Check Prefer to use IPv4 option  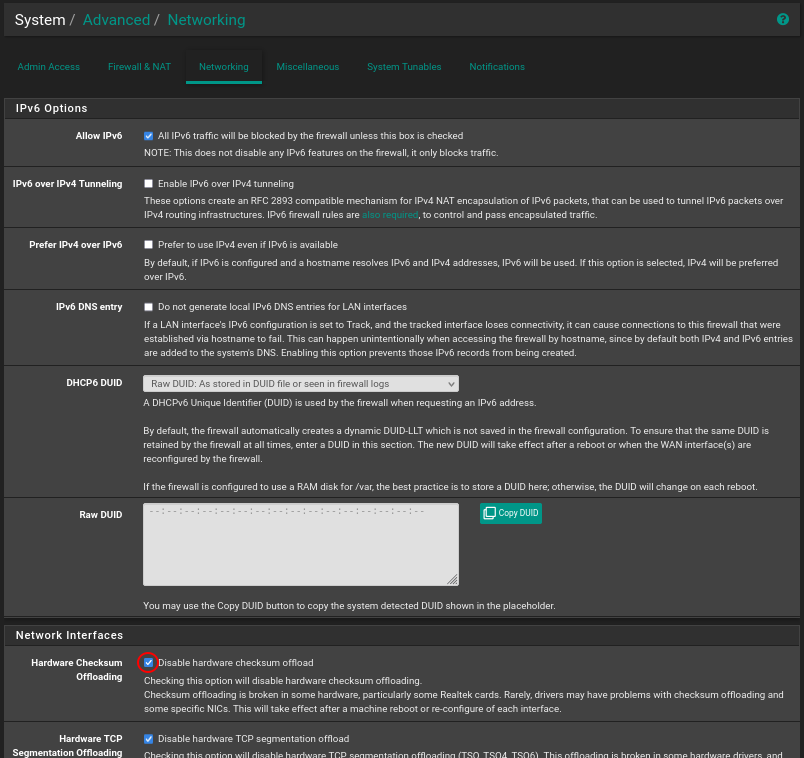coord(148,245)
